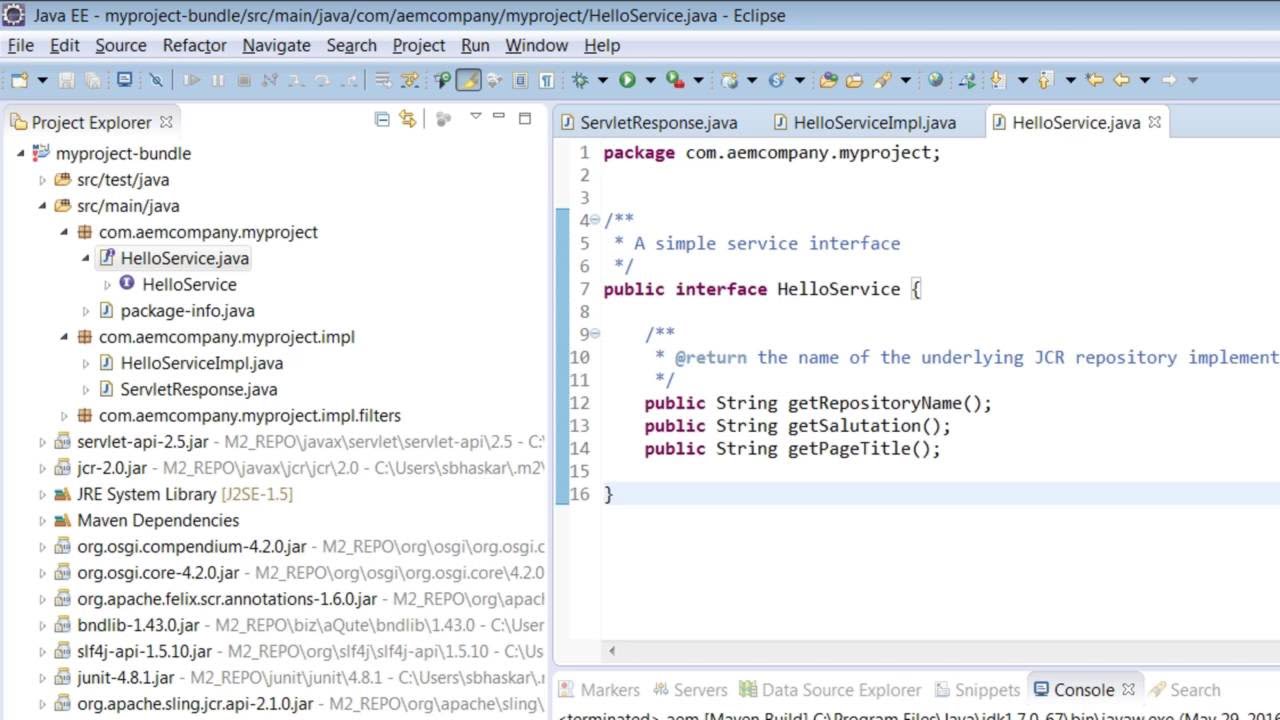1280x720 pixels.
Task: Click the Run External Tools icon
Action: click(x=675, y=80)
